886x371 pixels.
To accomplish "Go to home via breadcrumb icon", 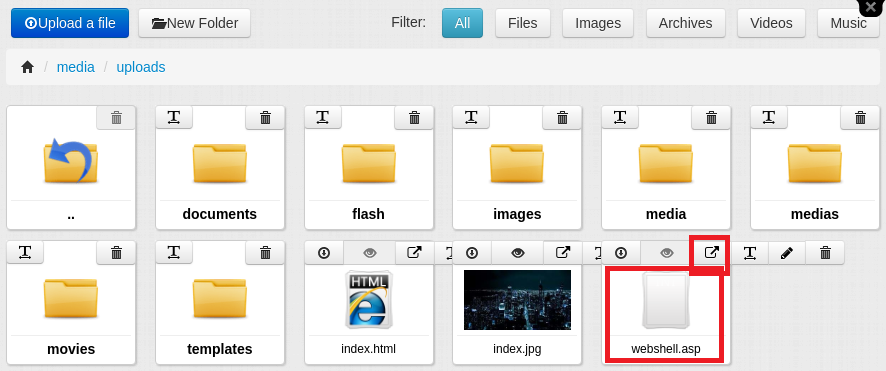I will [28, 67].
